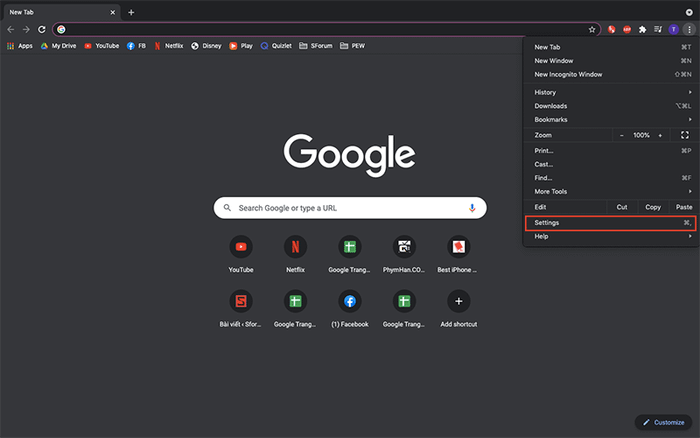The height and width of the screenshot is (438, 700).
Task: Expand the Bookmarks submenu
Action: point(611,120)
